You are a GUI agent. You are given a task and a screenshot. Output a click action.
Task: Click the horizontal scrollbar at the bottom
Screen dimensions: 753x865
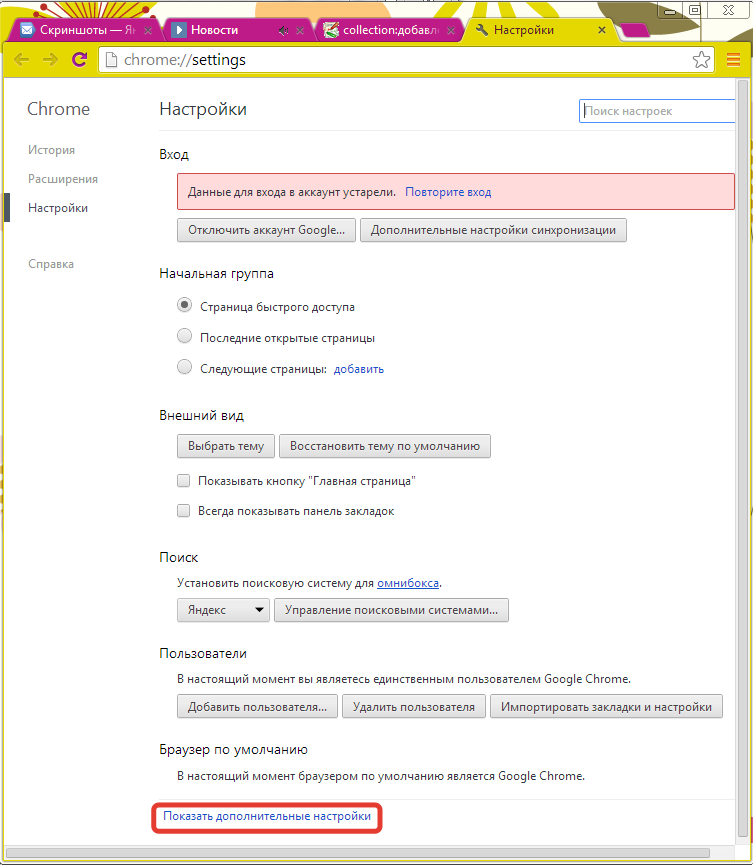point(357,853)
